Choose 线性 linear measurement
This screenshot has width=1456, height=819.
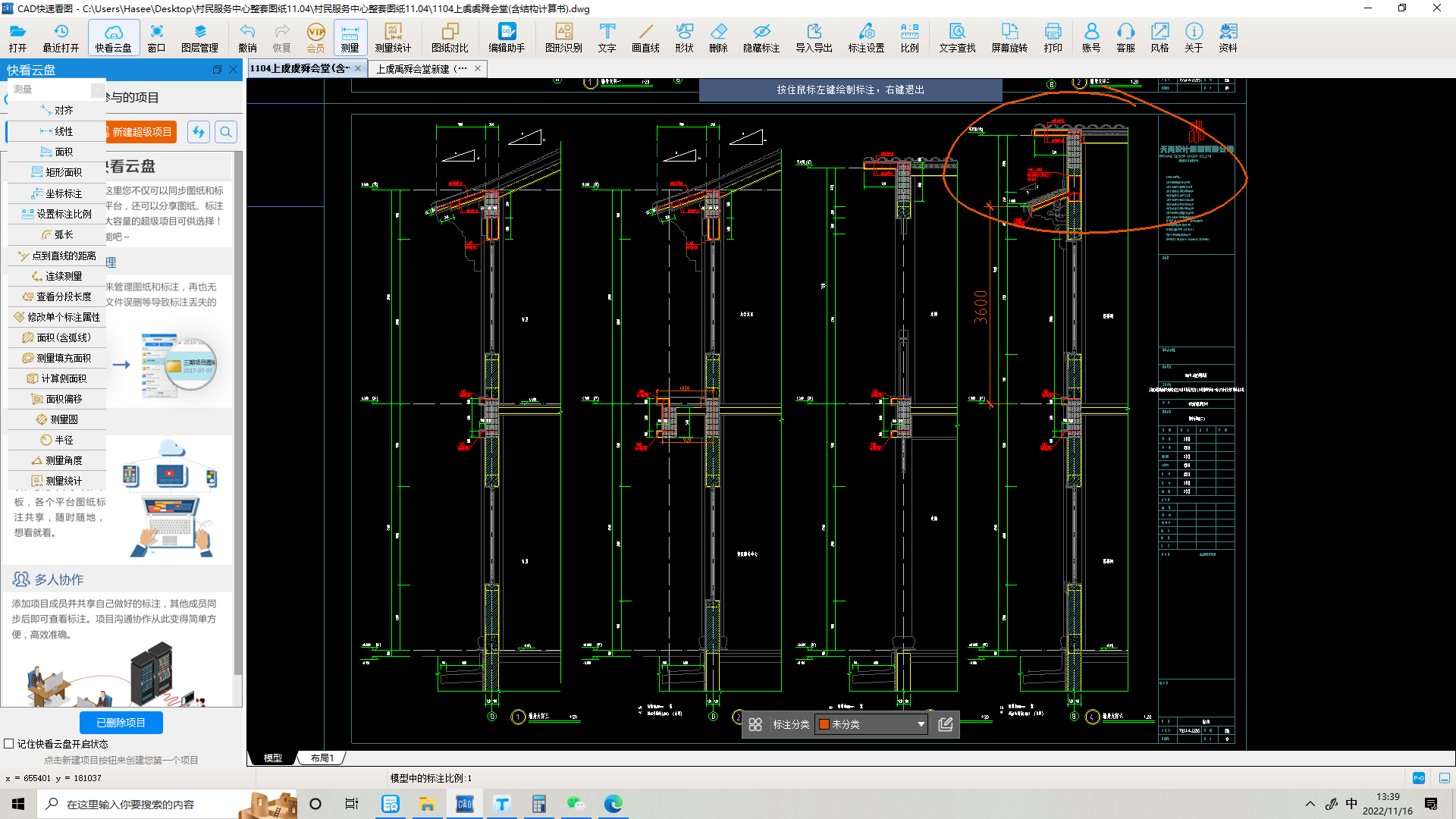(57, 131)
